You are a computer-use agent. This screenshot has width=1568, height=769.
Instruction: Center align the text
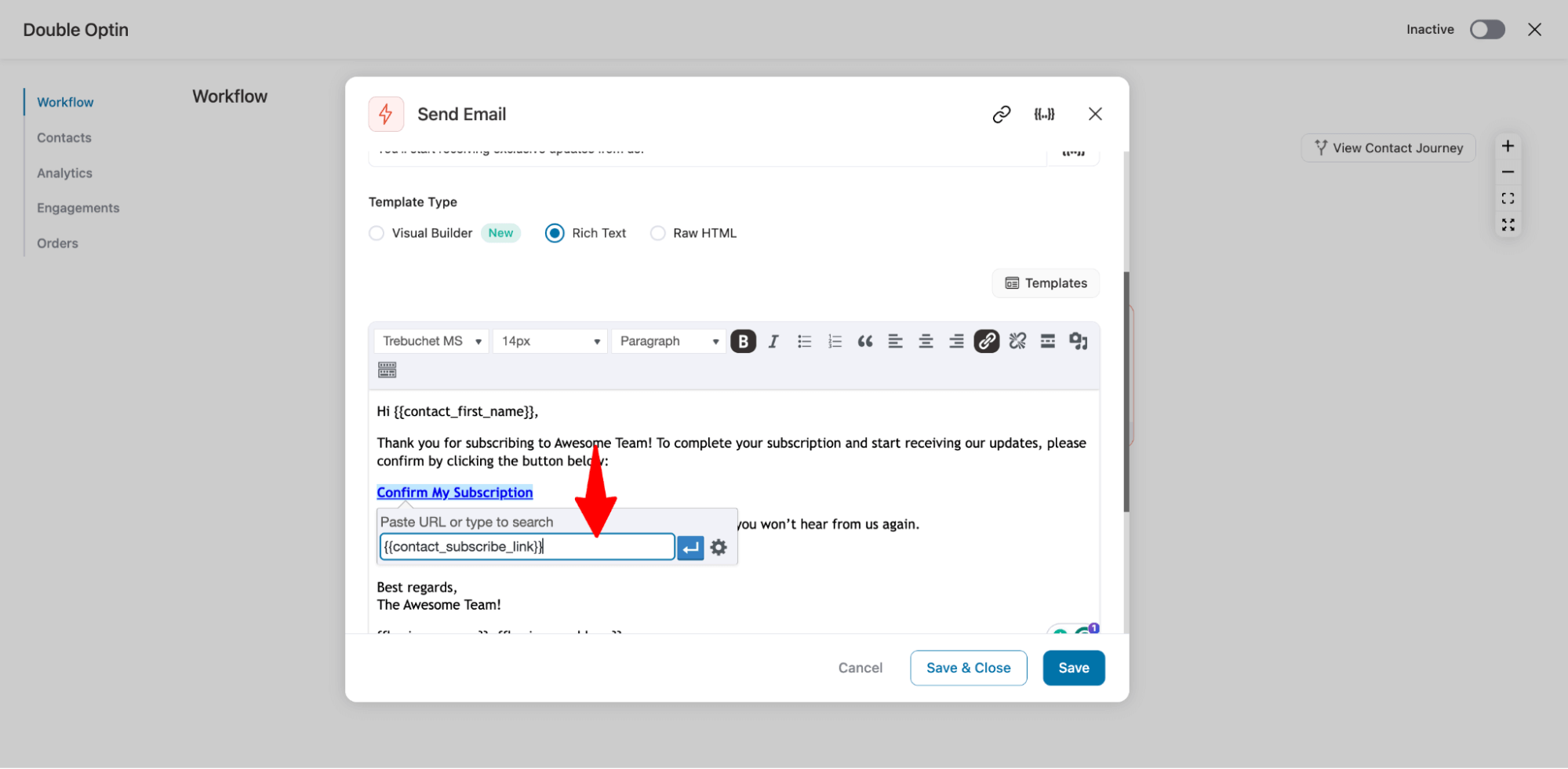pyautogui.click(x=926, y=341)
